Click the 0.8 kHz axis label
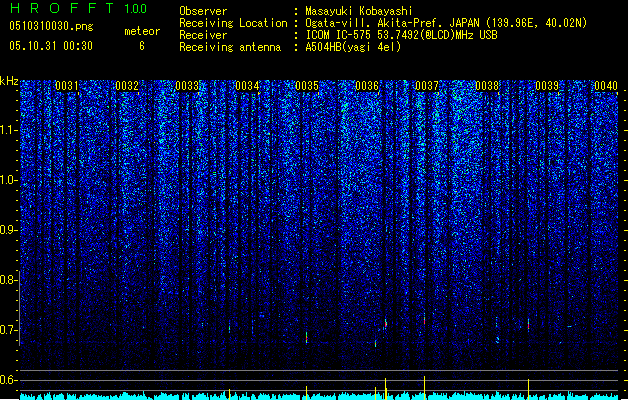Viewport: 629px width, 400px height. pyautogui.click(x=8, y=280)
